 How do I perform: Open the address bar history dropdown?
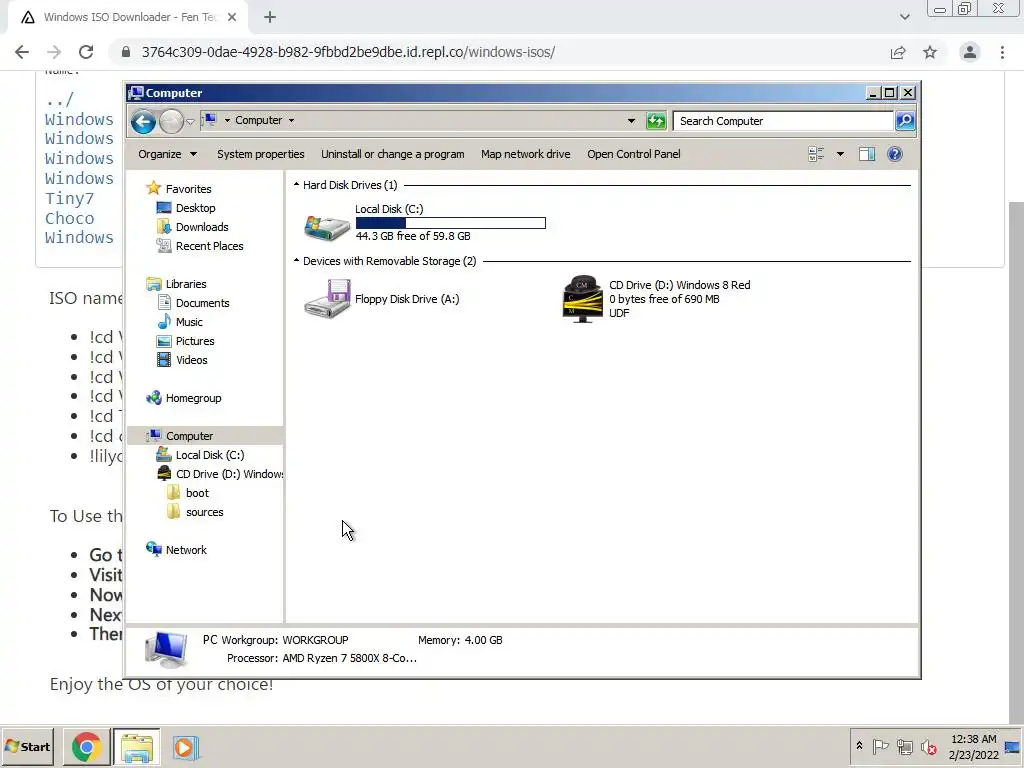click(x=631, y=121)
